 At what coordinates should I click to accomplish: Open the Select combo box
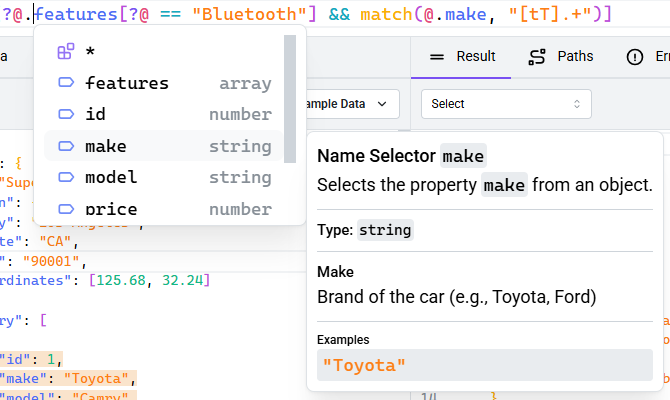pyautogui.click(x=506, y=104)
